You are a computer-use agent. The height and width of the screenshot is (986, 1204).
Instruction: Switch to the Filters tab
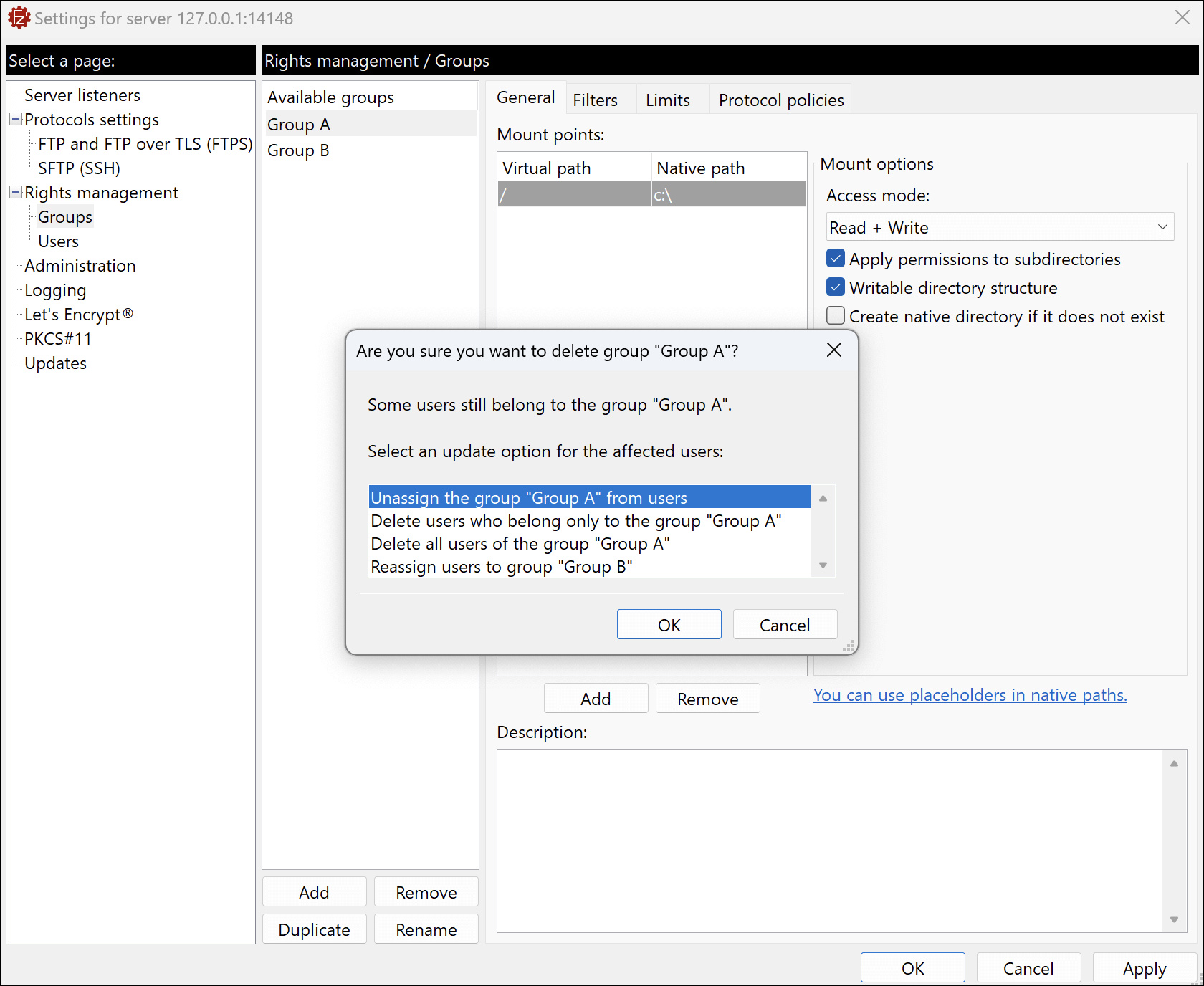click(595, 100)
